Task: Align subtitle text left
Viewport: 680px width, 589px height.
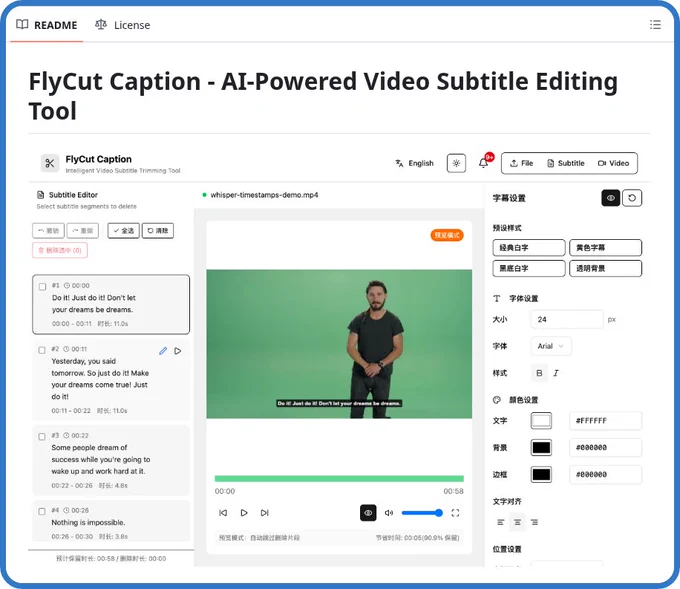Action: pyautogui.click(x=501, y=522)
